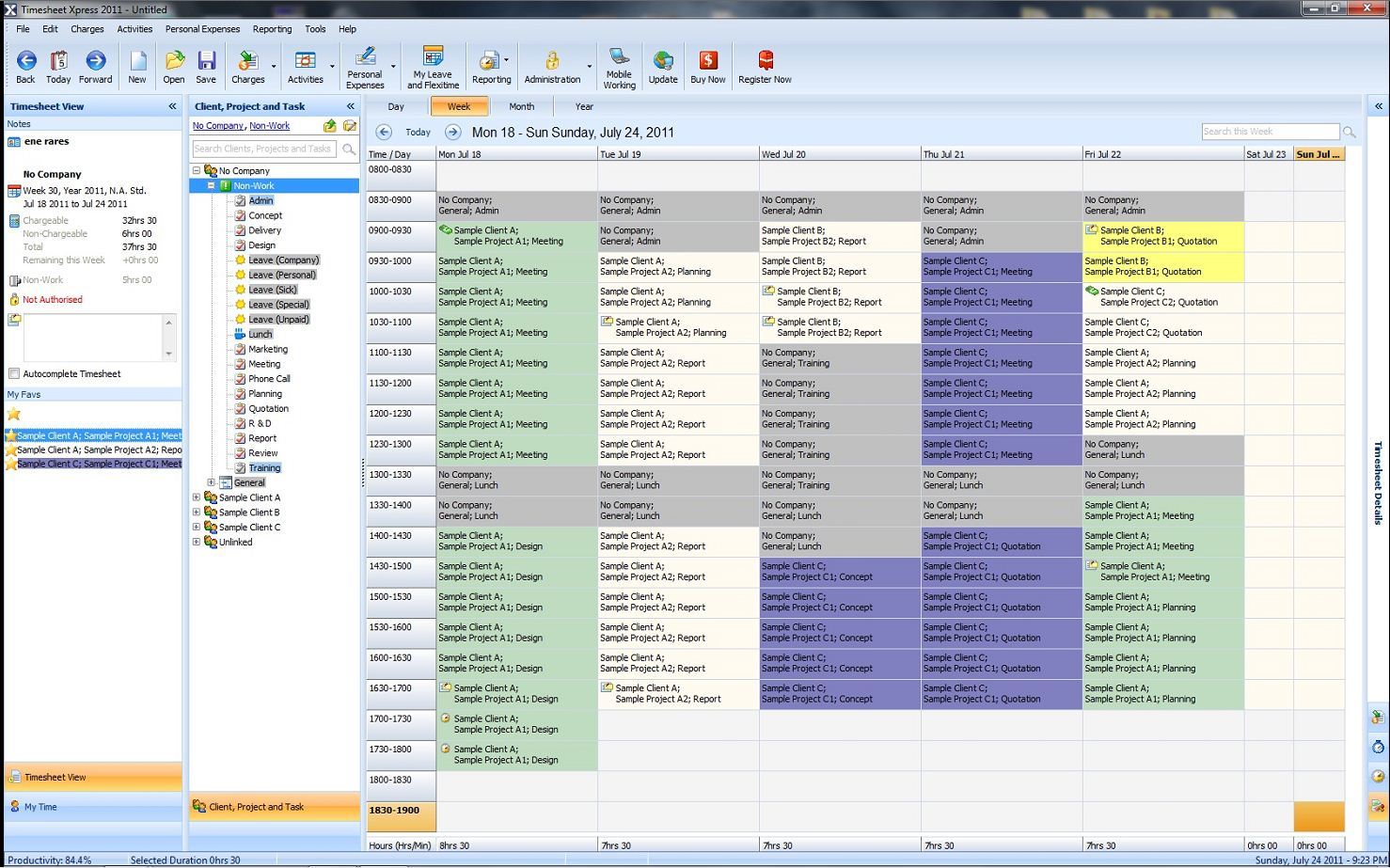The height and width of the screenshot is (868, 1390).
Task: Collapse the No Company tree node
Action: point(197,171)
